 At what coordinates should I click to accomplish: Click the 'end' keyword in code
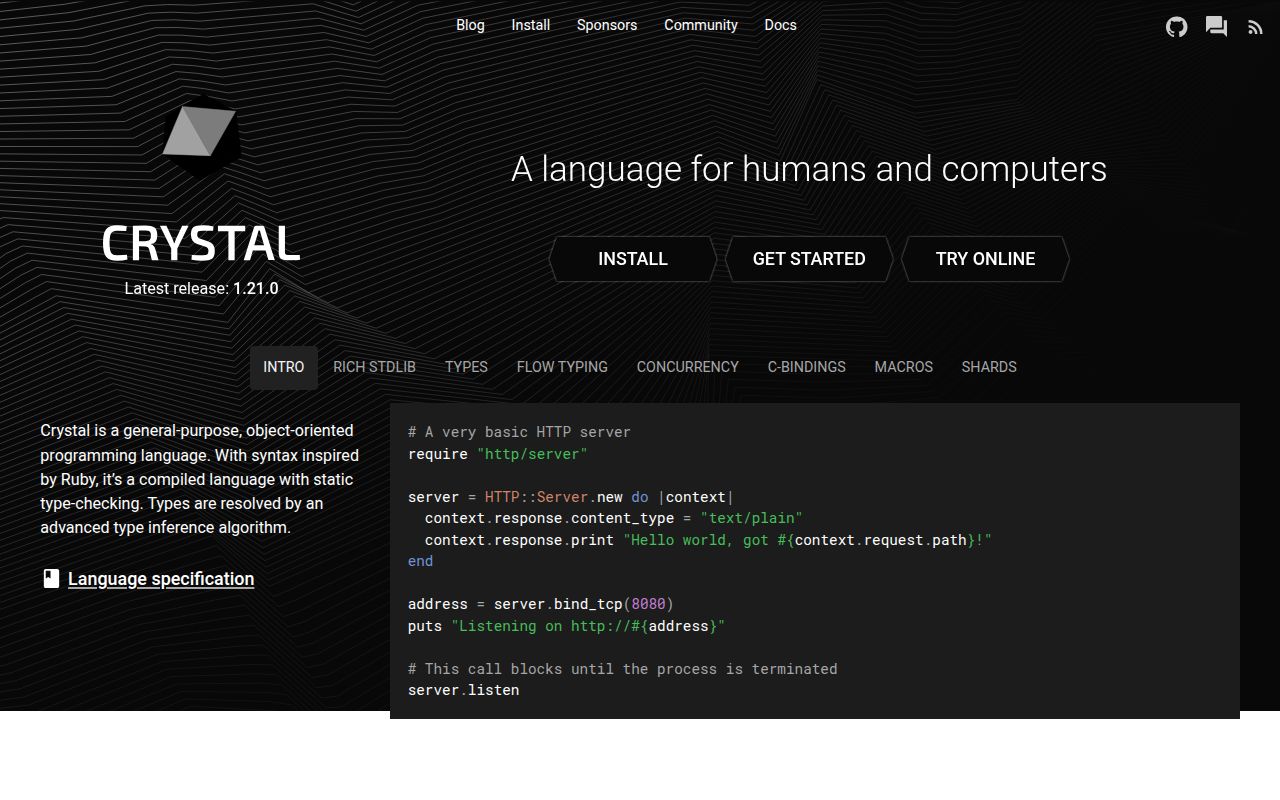(x=421, y=561)
